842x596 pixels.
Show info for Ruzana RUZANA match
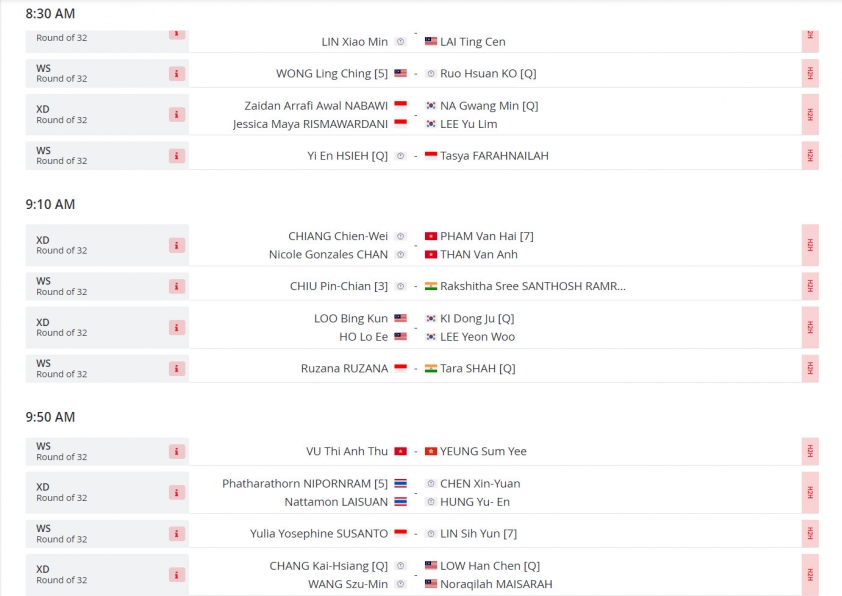[177, 368]
